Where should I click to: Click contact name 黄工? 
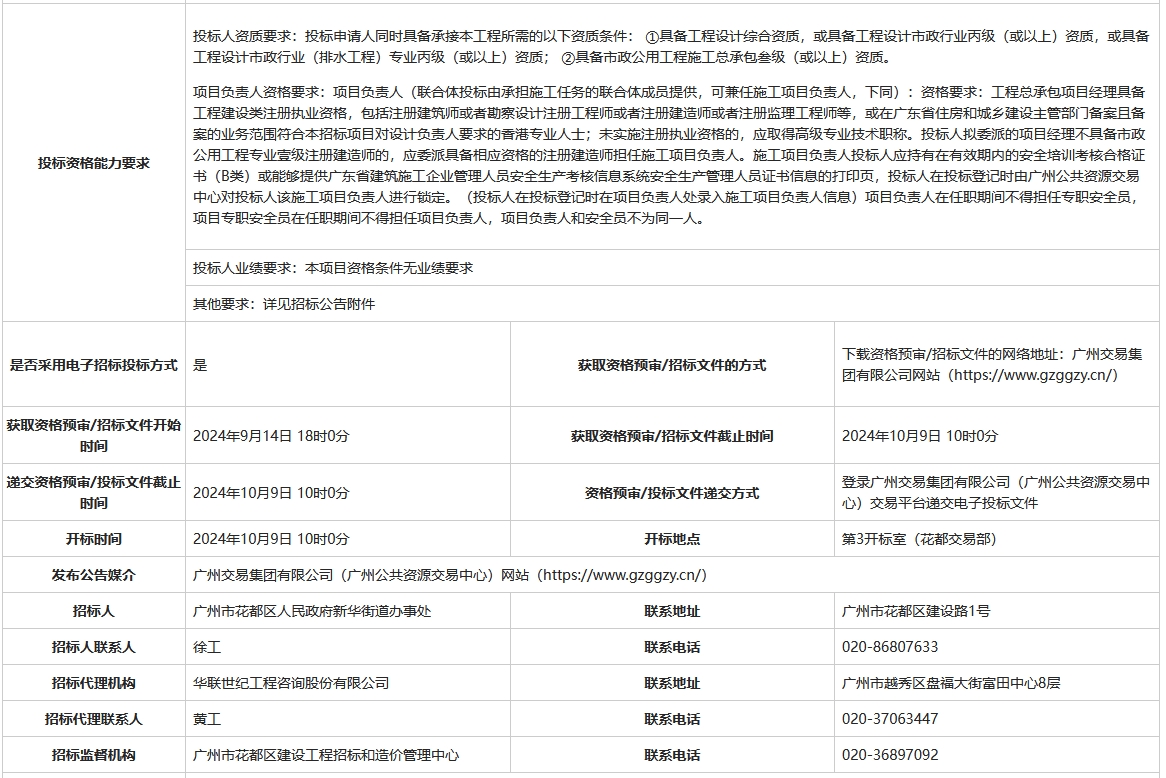pyautogui.click(x=207, y=719)
